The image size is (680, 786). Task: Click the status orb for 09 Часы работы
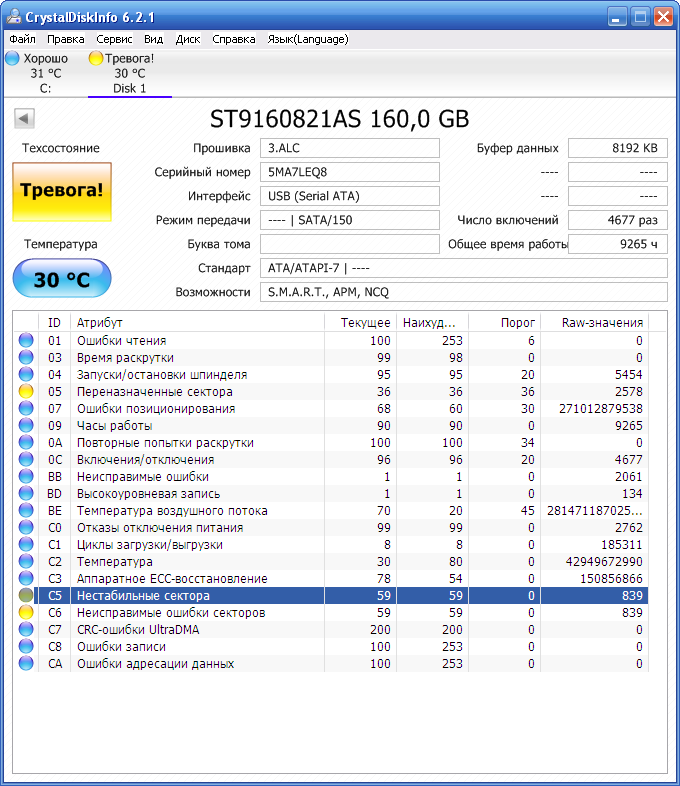coord(26,426)
